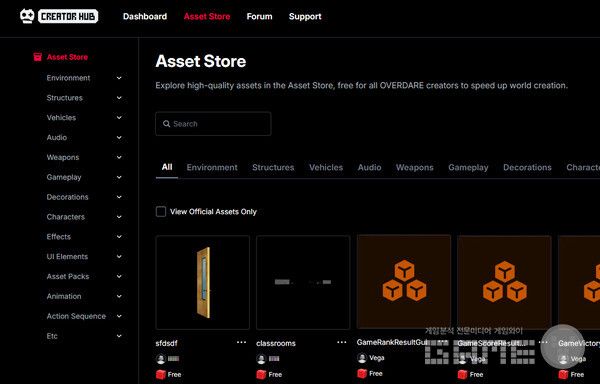This screenshot has height=384, width=600.
Task: Focus the asset Search field
Action: point(213,124)
